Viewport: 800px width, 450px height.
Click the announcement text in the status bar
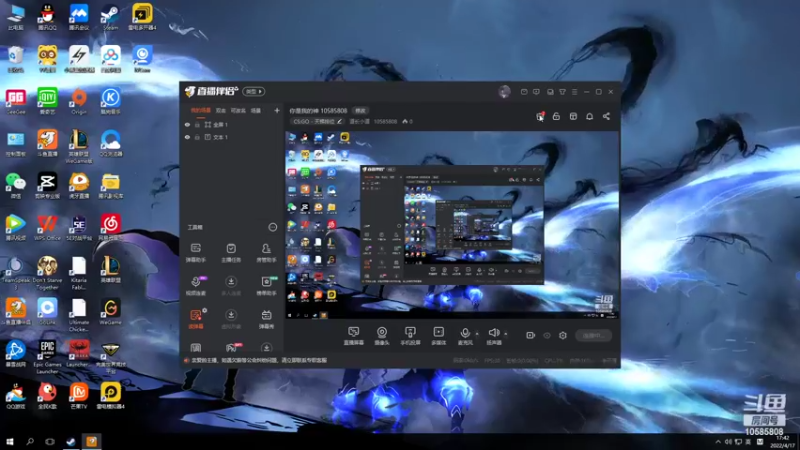(259, 360)
